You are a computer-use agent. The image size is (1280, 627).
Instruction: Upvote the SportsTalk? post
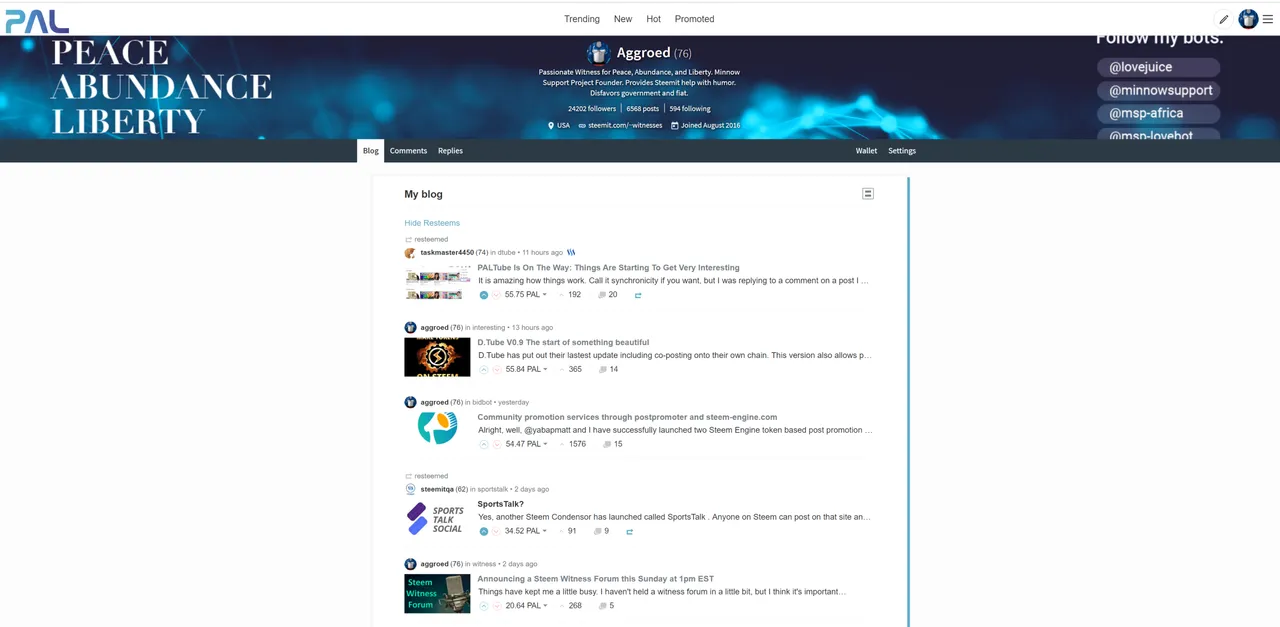click(484, 531)
